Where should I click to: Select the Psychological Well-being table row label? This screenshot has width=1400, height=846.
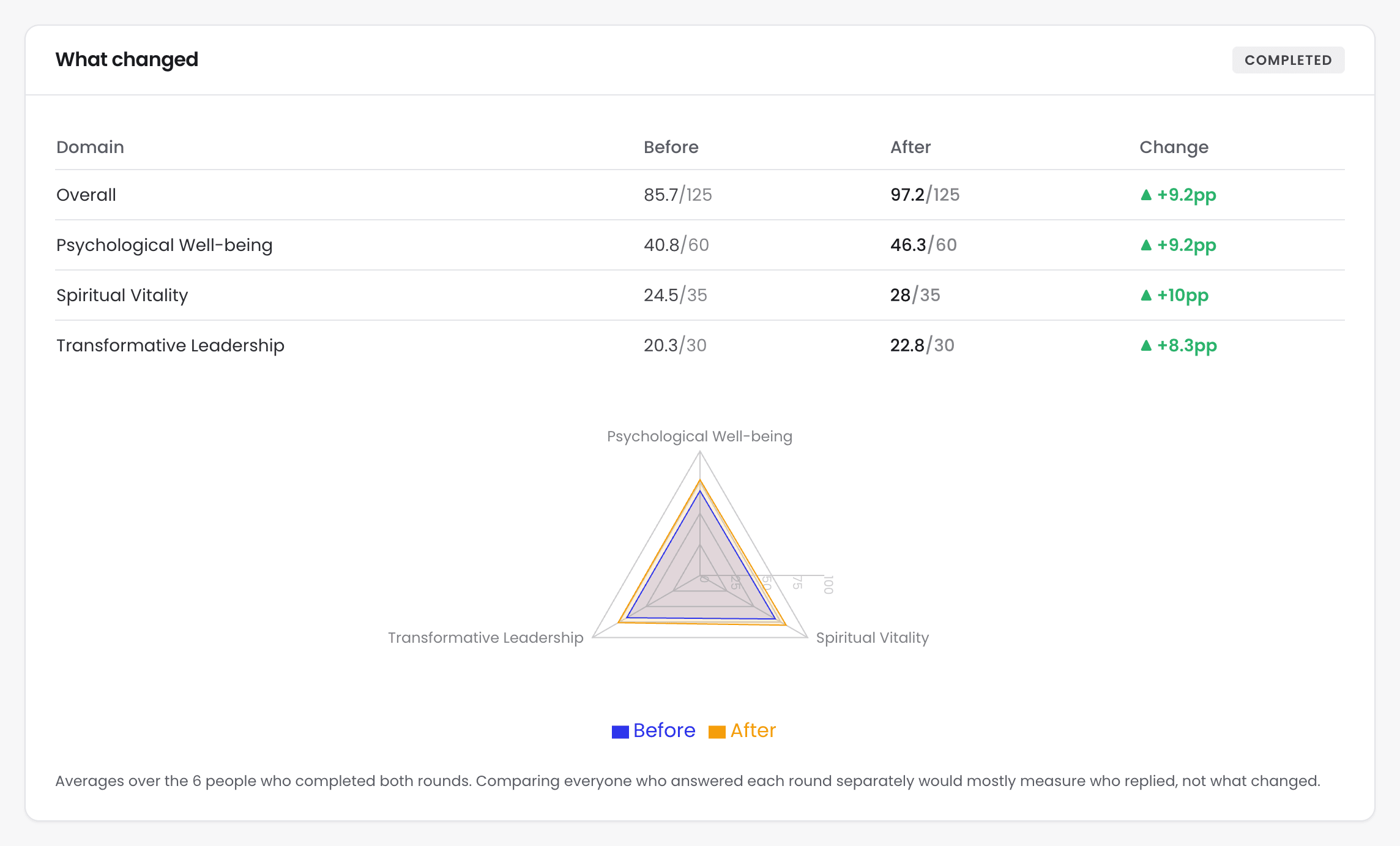coord(164,245)
